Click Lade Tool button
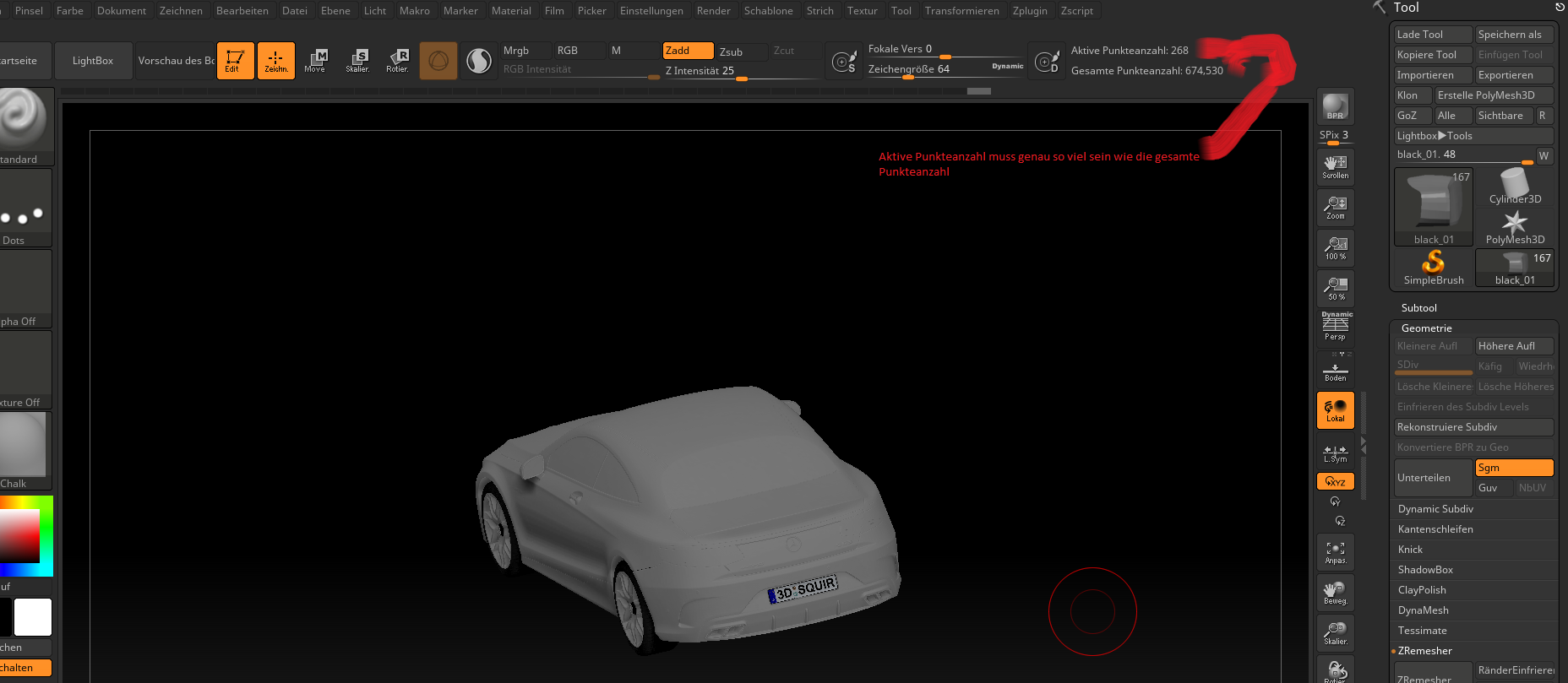 [1433, 35]
